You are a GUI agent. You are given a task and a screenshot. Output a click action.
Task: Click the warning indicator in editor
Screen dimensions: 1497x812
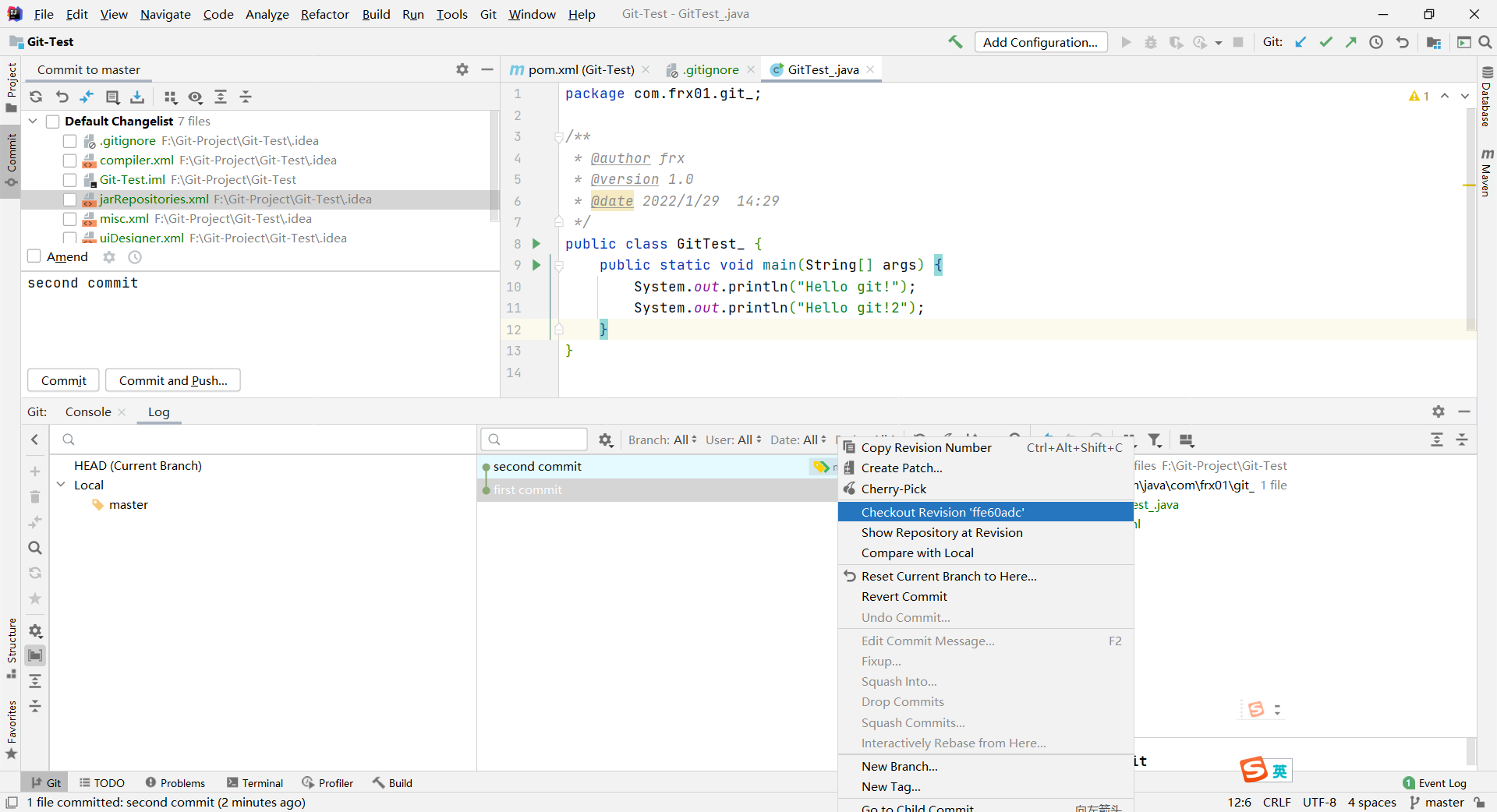click(1419, 96)
